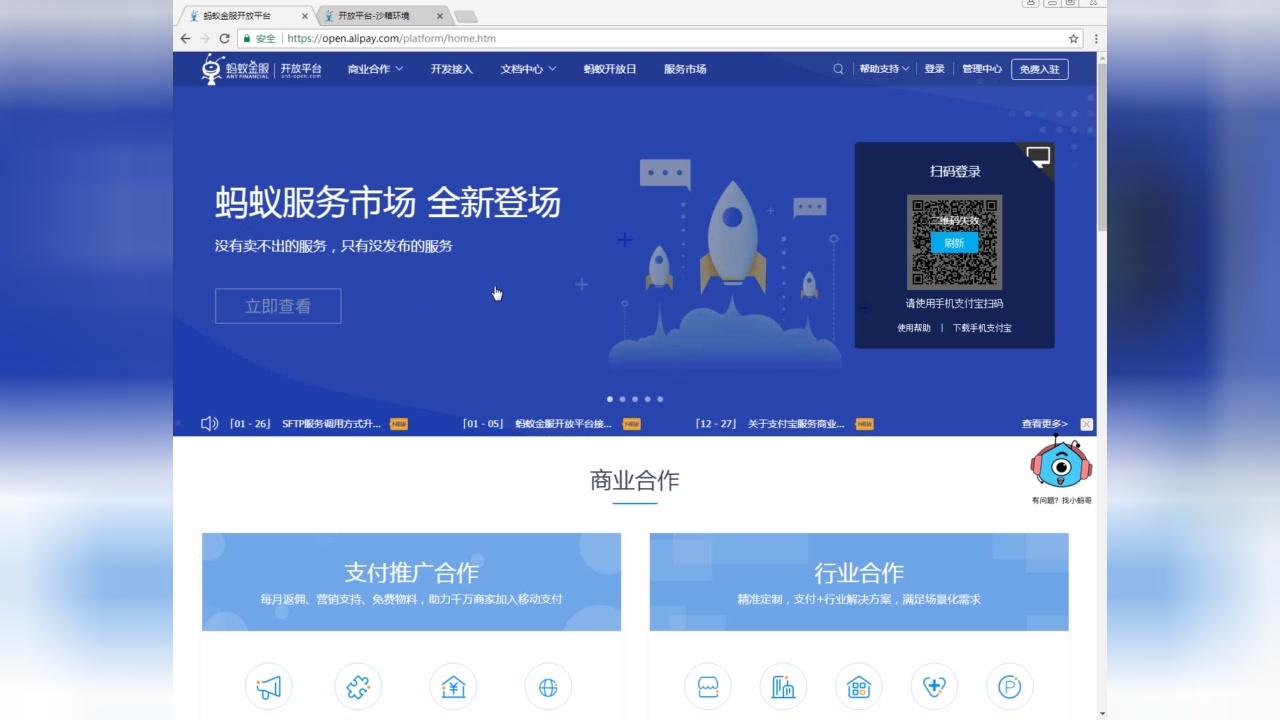1280x720 pixels.
Task: Close the 蚂蚁金服开放平台 browser tab
Action: coord(305,16)
